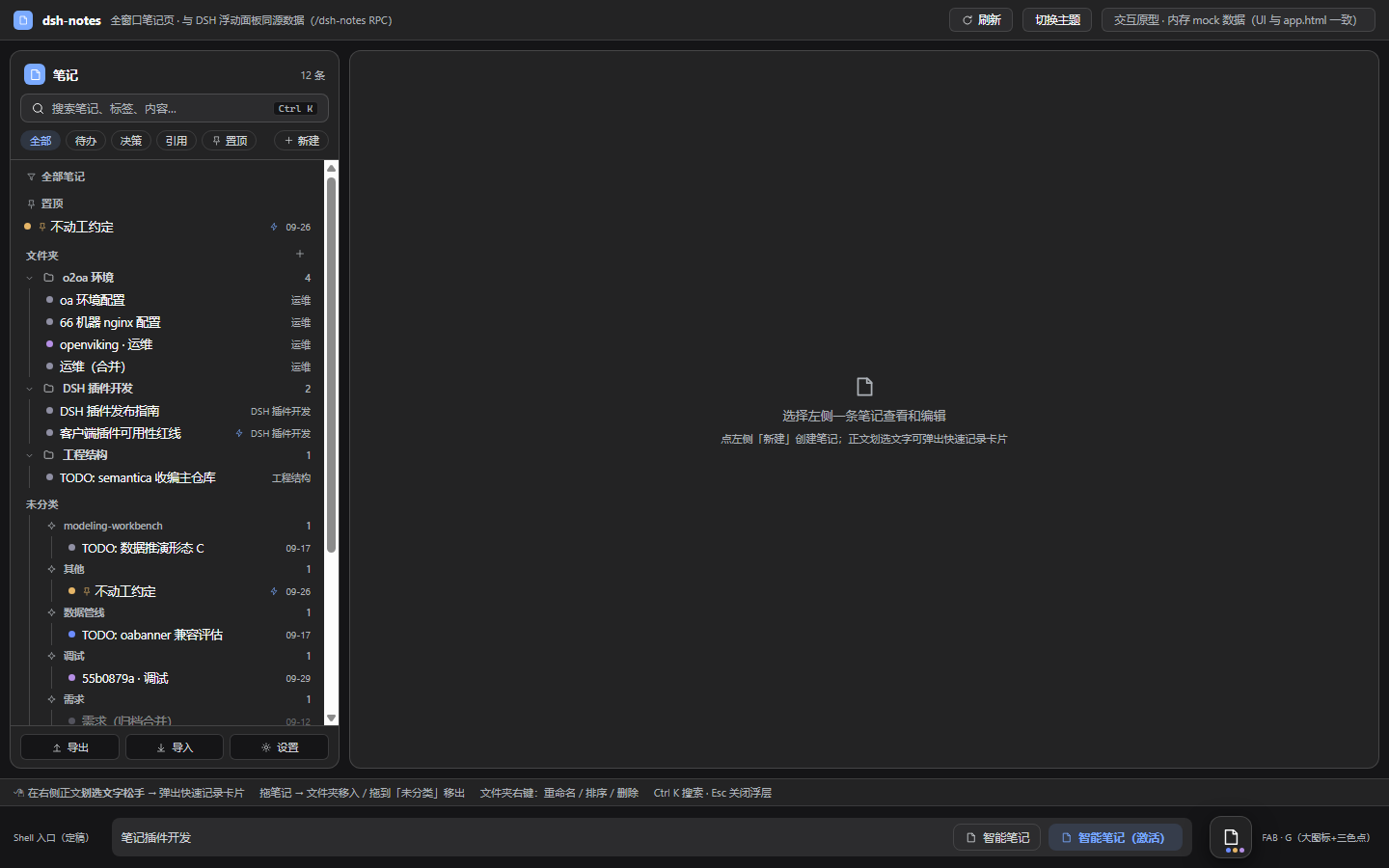Click the prototype info label at top right
1389x868 pixels.
tap(1239, 19)
